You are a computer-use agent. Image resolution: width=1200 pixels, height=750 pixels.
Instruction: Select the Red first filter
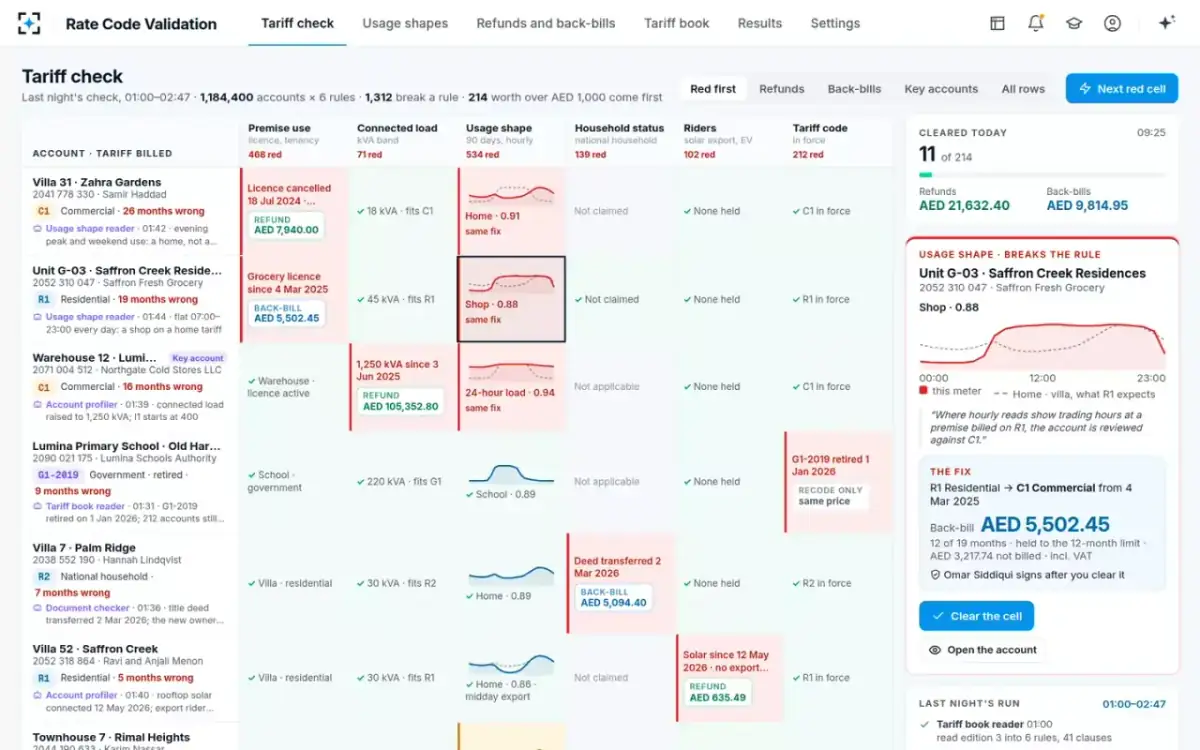pyautogui.click(x=713, y=89)
